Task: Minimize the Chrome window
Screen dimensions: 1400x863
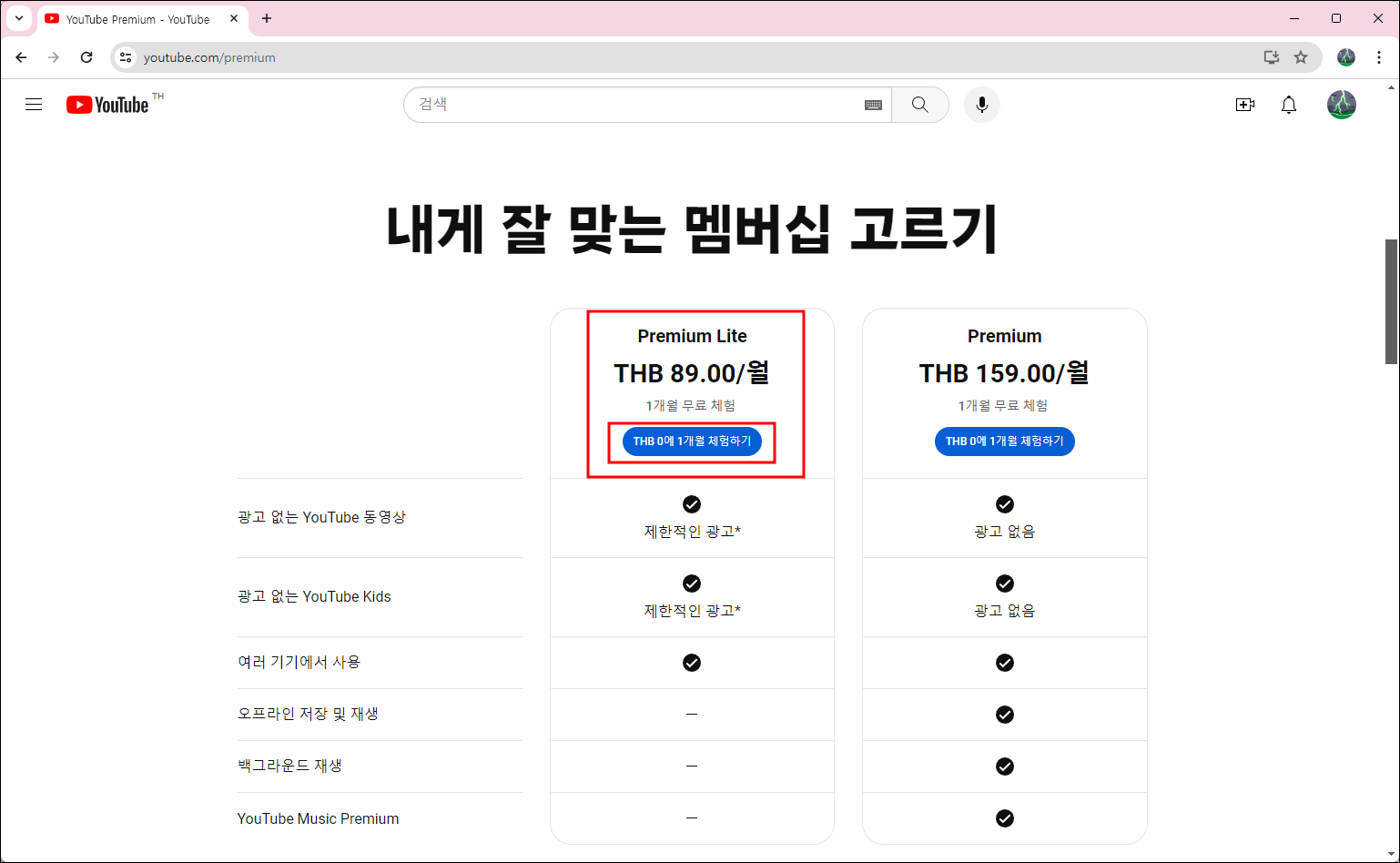Action: tap(1294, 18)
